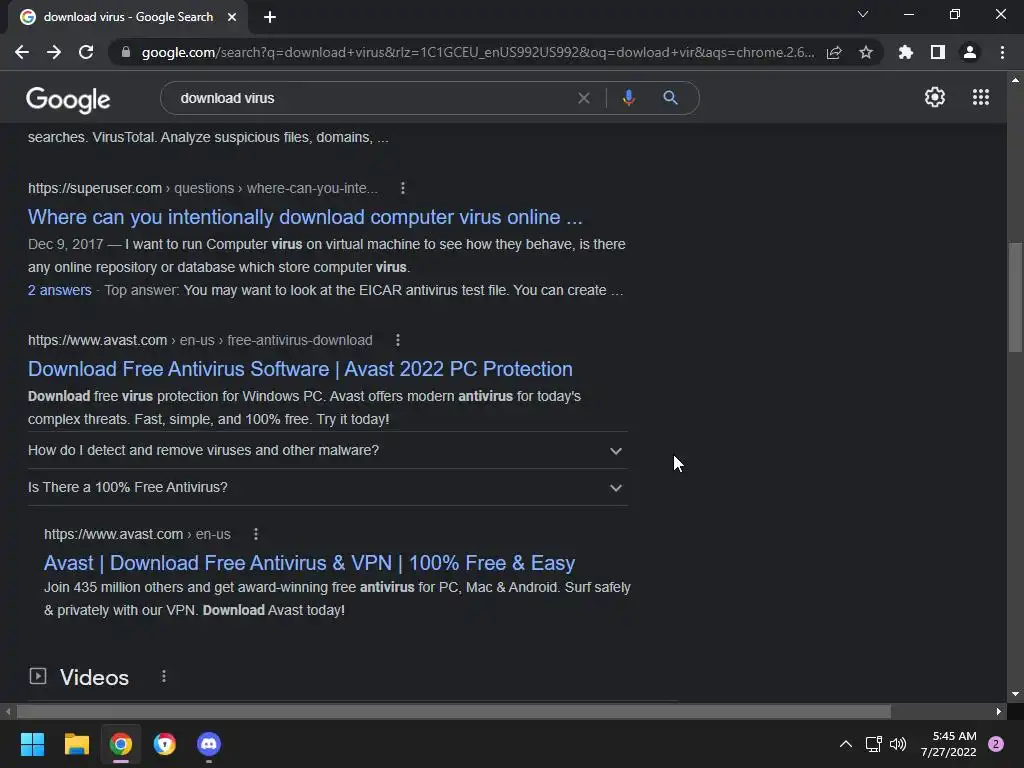Expand 'Is There a 100% Free Antivirus?' question
Screen dimensions: 1024x768
tap(328, 487)
